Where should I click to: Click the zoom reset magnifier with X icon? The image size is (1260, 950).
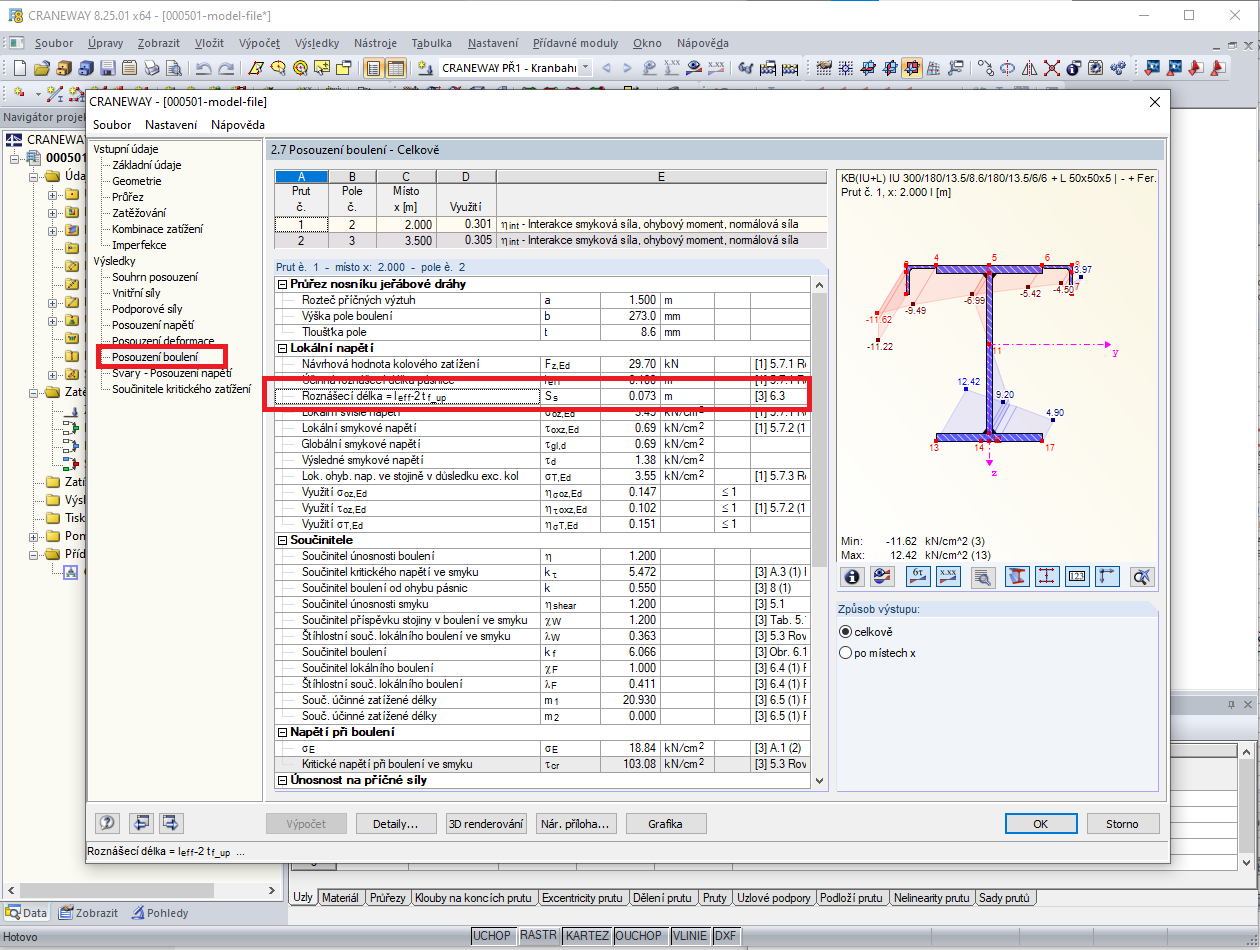[1142, 576]
